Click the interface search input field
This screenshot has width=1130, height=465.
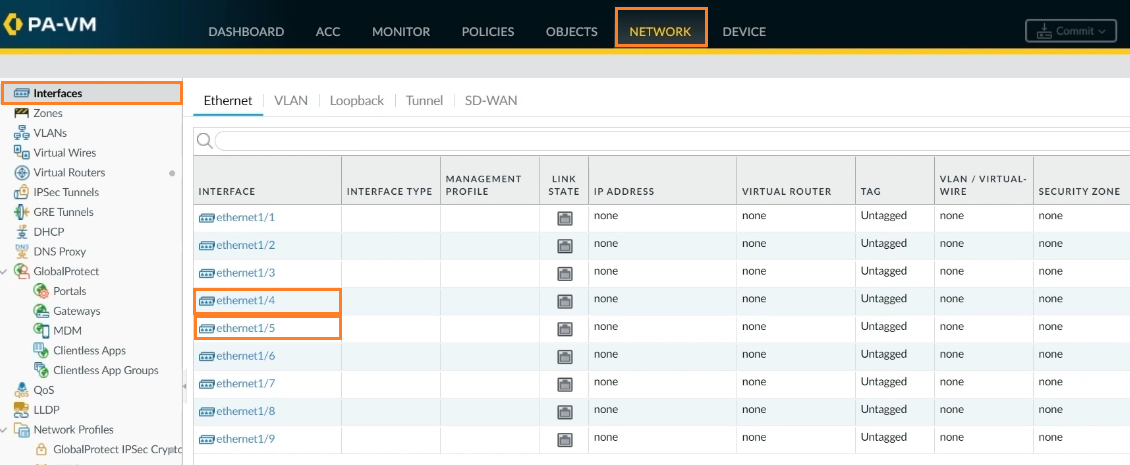(672, 141)
